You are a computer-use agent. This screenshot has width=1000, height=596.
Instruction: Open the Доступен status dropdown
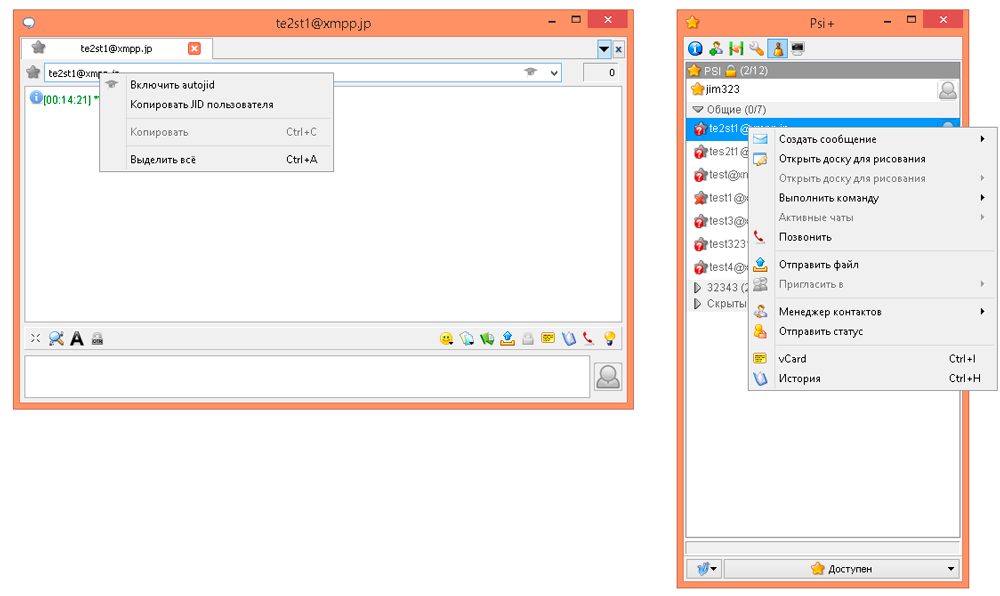pos(842,569)
